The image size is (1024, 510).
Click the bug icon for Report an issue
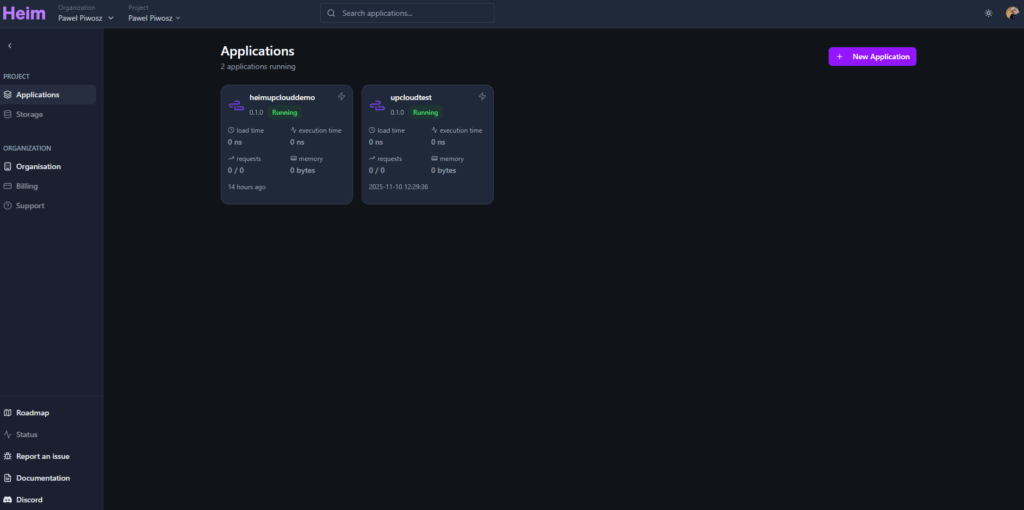(x=8, y=456)
